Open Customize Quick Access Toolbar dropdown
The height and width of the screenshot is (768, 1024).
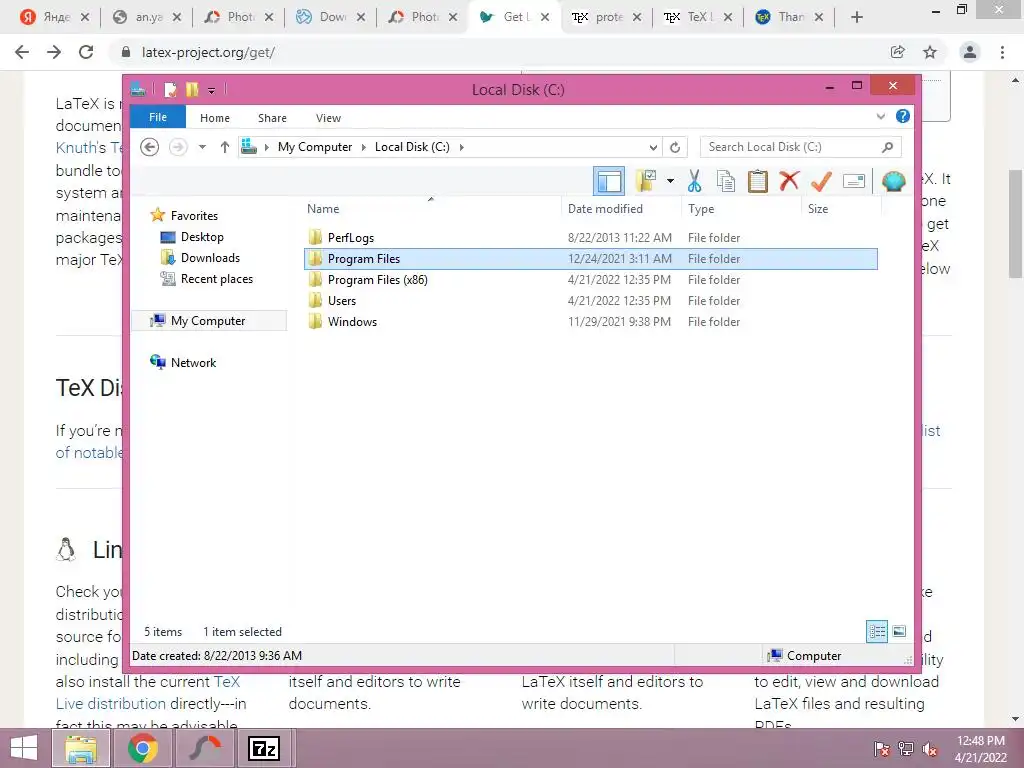click(212, 90)
